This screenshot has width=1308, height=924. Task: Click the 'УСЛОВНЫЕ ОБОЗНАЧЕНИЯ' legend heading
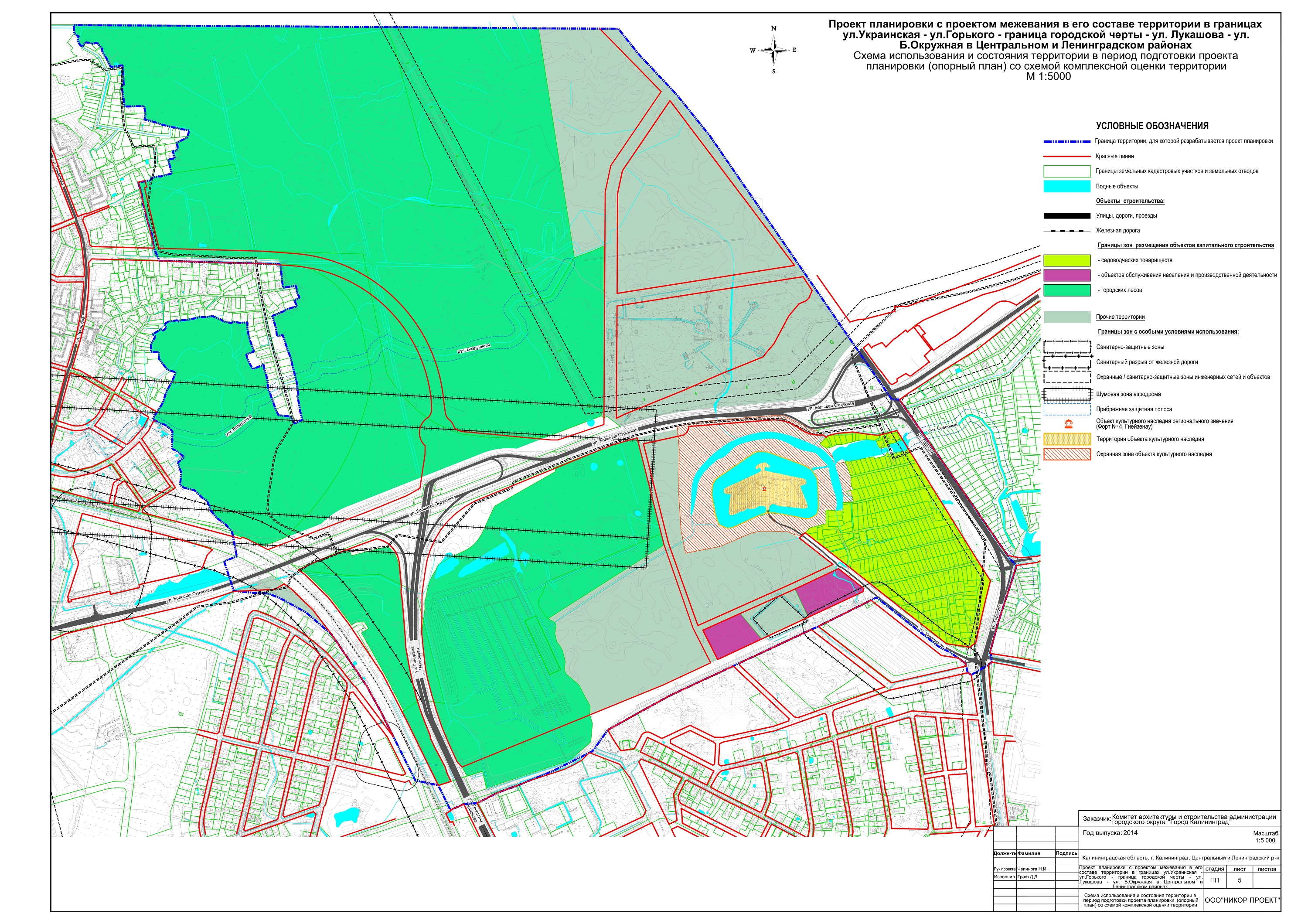click(1152, 126)
